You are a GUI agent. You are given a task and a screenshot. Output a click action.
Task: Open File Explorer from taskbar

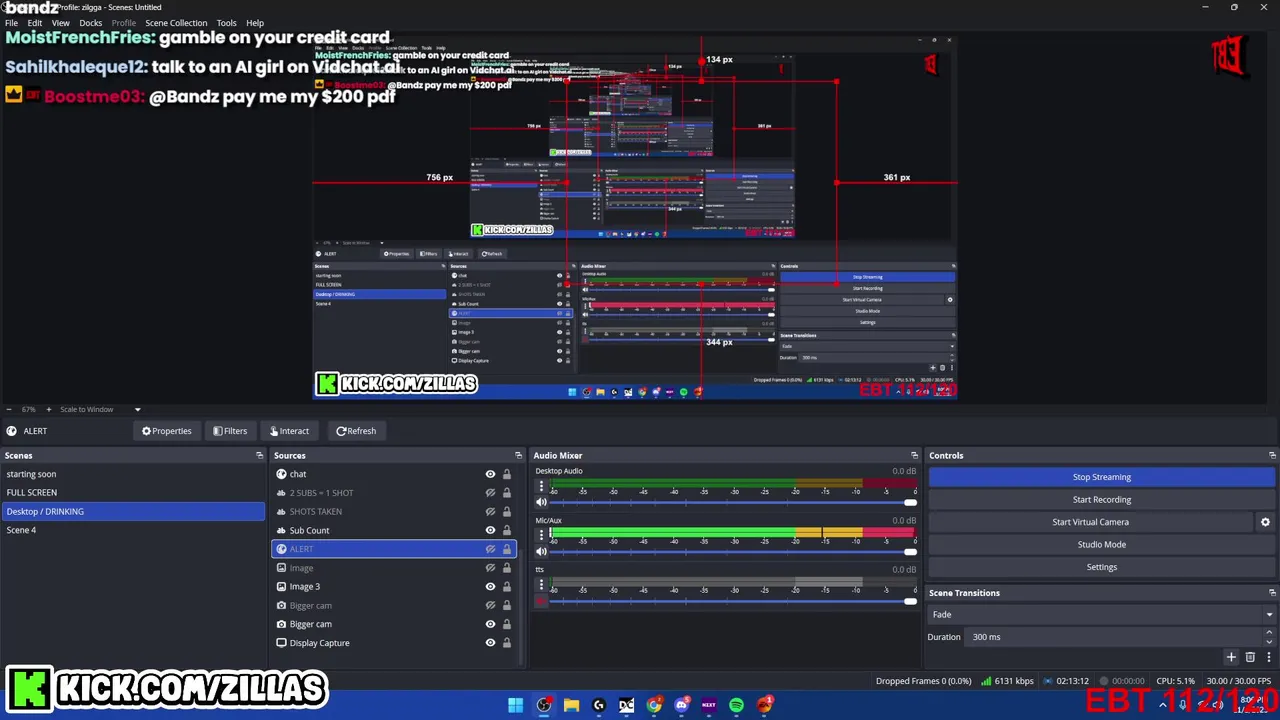[x=571, y=705]
